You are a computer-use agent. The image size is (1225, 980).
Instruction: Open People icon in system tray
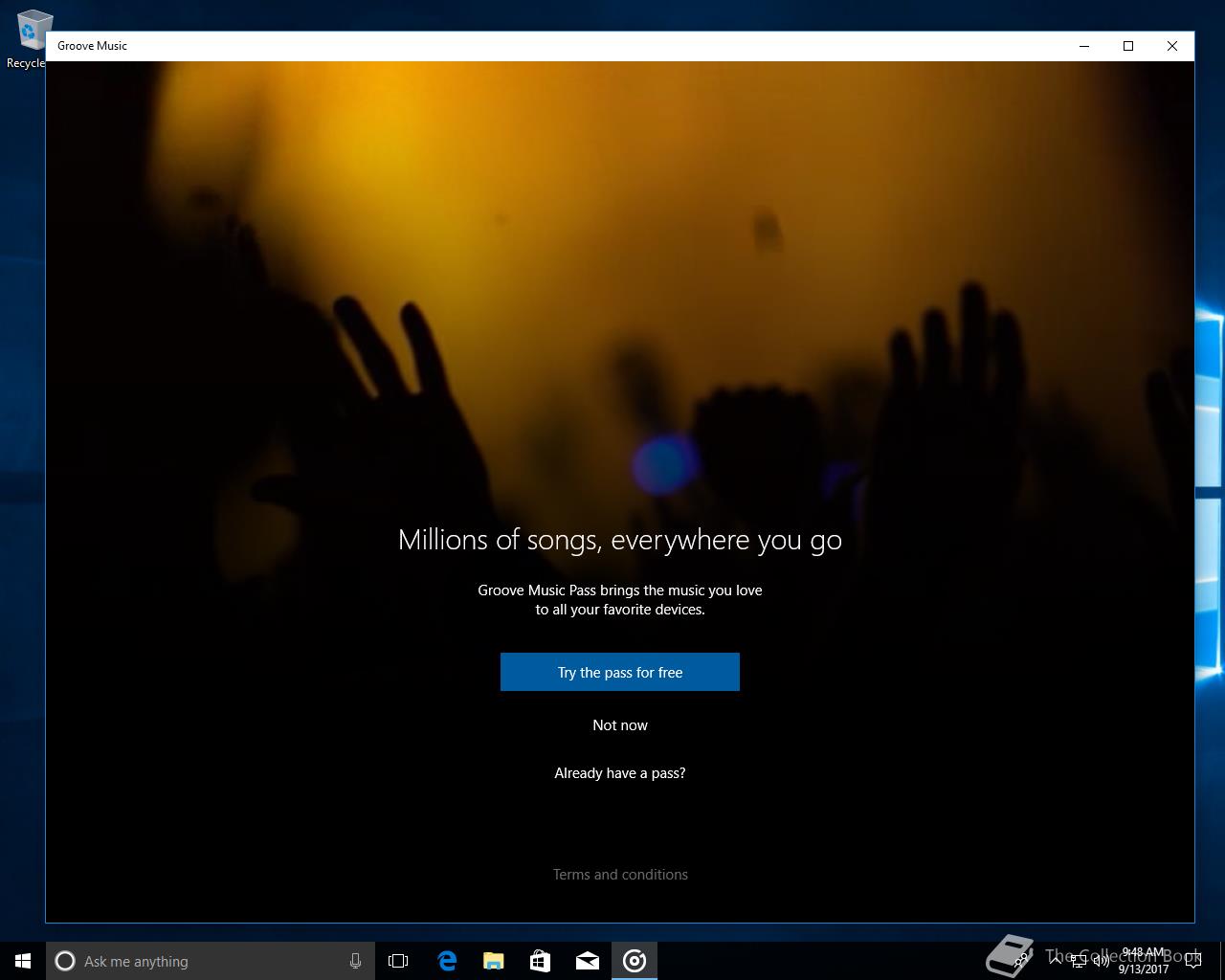coord(1020,958)
